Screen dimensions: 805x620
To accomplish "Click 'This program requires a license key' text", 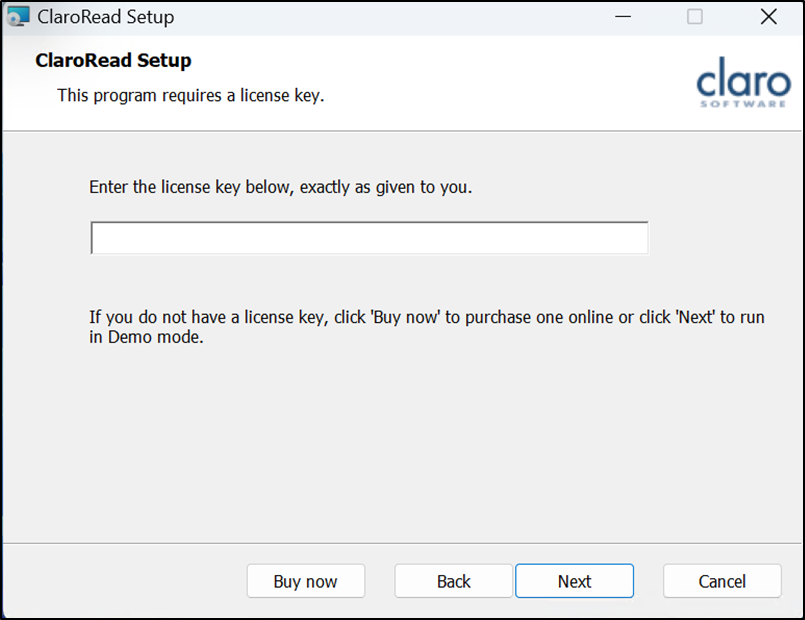I will pyautogui.click(x=190, y=96).
